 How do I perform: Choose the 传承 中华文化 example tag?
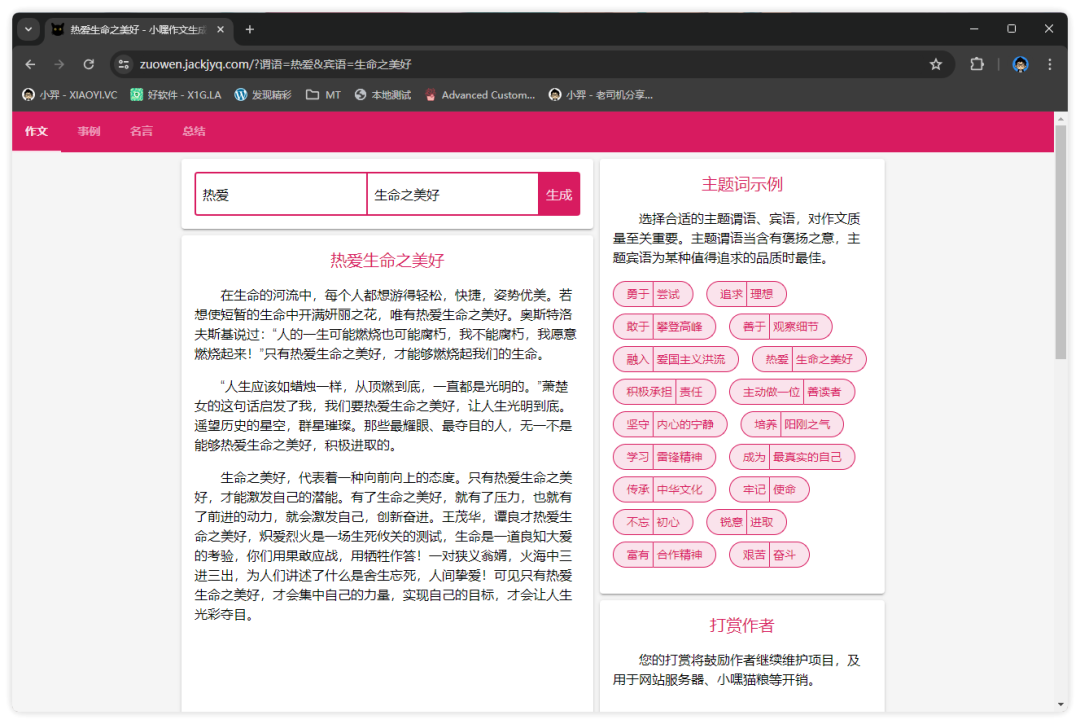664,490
